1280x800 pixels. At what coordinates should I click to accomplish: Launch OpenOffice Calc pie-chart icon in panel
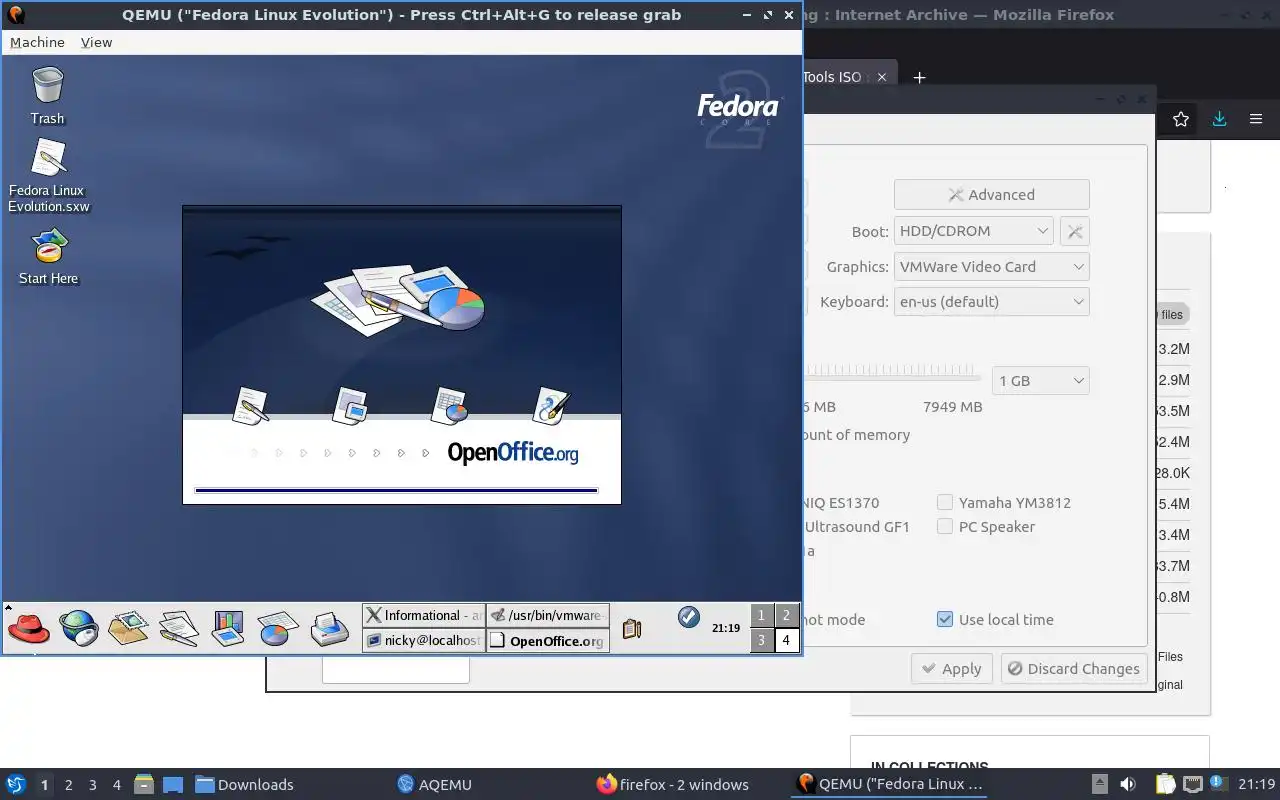coord(278,628)
